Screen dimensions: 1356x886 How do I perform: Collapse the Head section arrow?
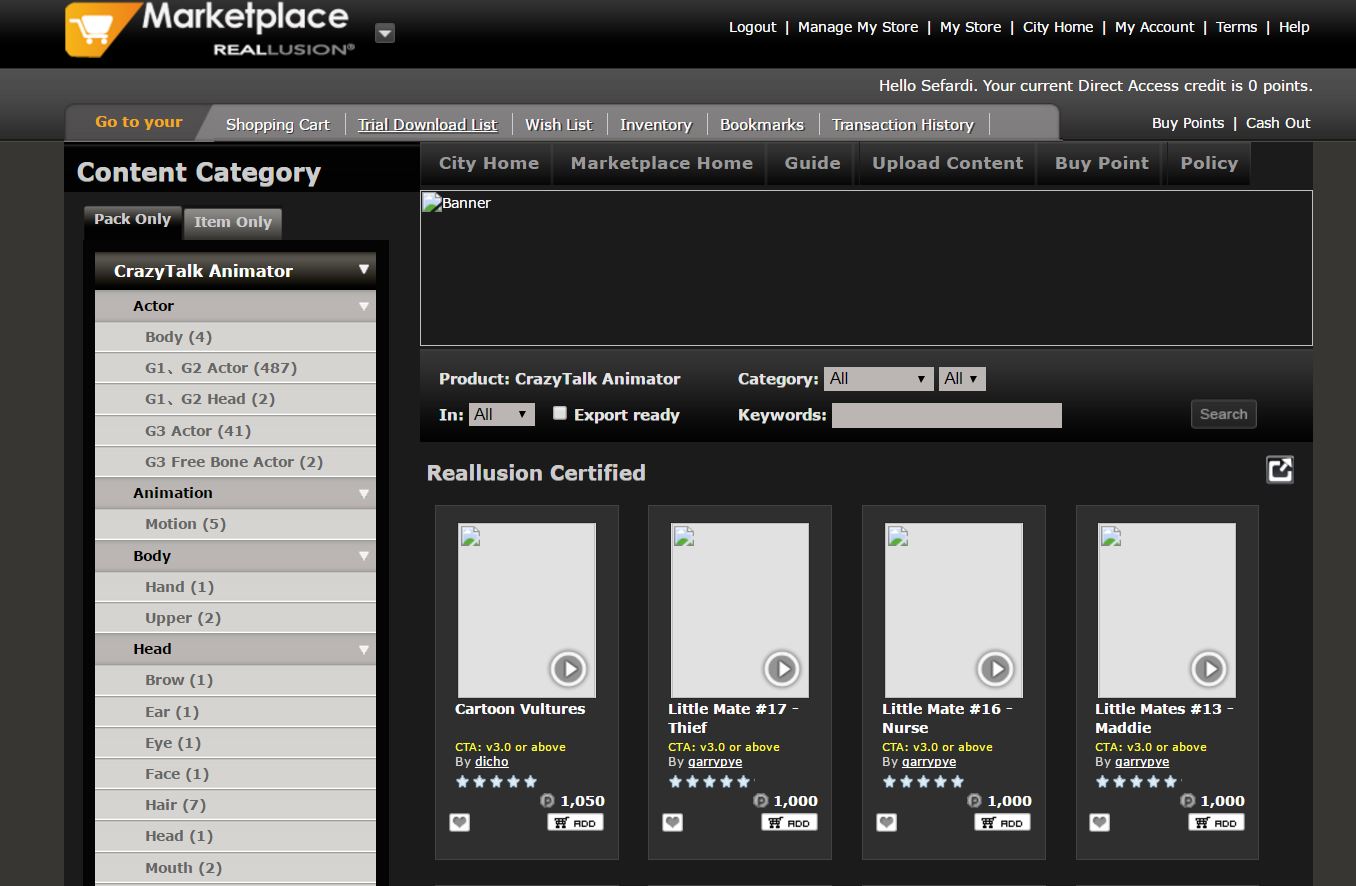pos(364,649)
